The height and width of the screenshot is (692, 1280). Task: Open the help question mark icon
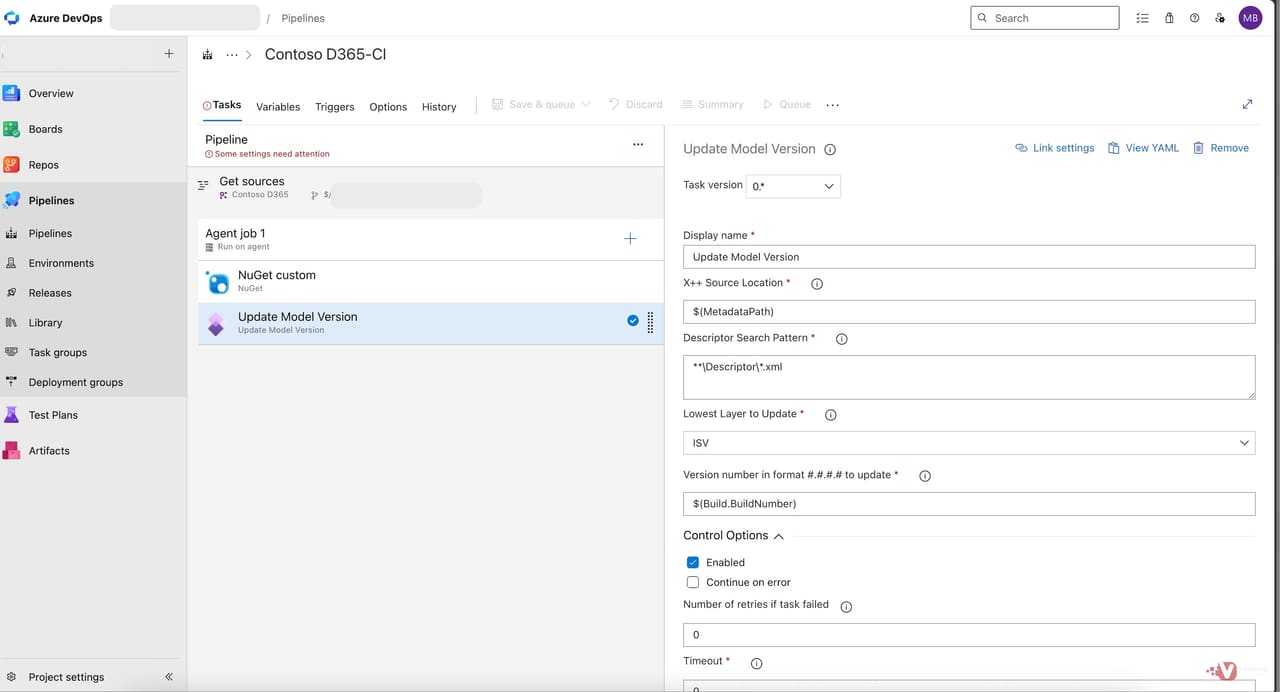[1194, 18]
